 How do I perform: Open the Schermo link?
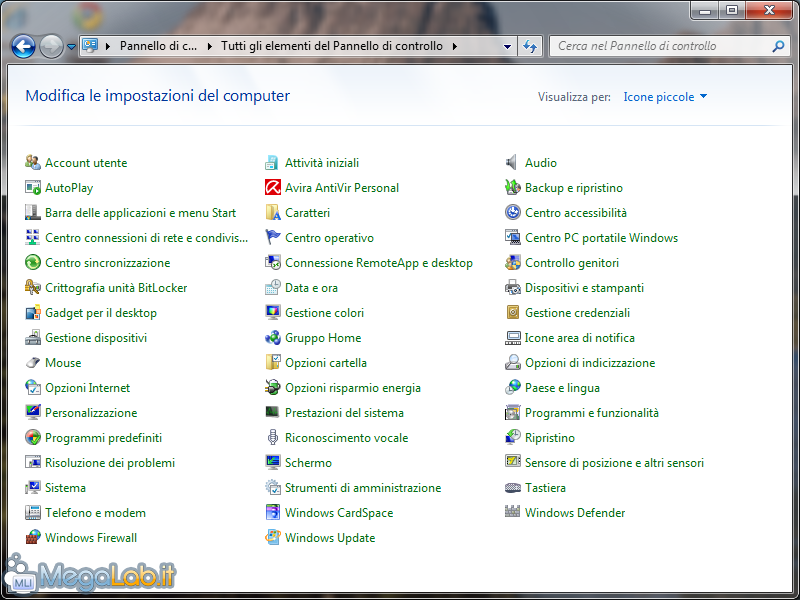tap(309, 463)
